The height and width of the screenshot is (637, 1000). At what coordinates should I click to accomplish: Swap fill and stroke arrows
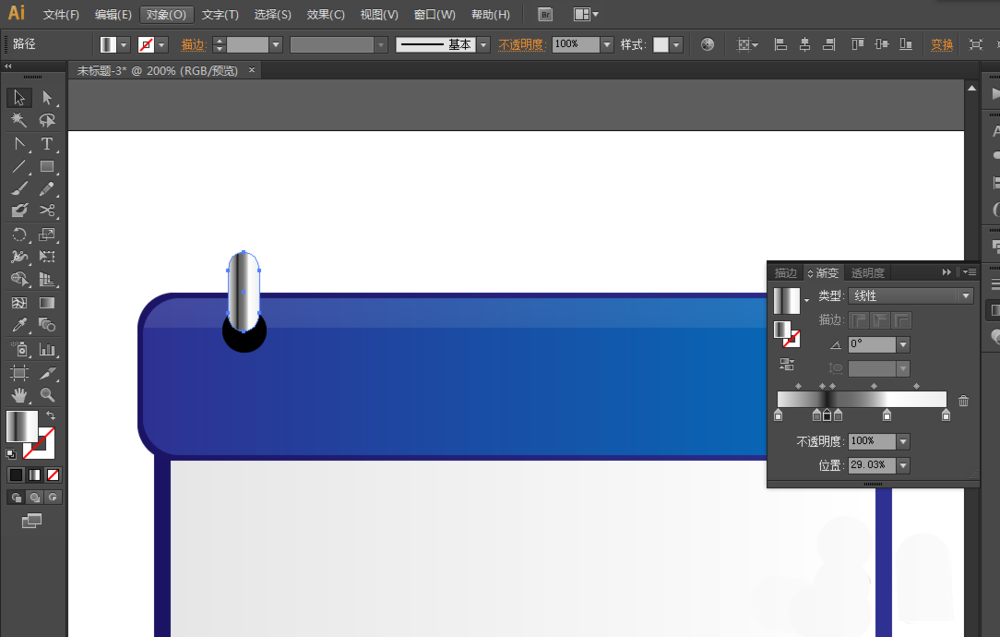pyautogui.click(x=50, y=415)
